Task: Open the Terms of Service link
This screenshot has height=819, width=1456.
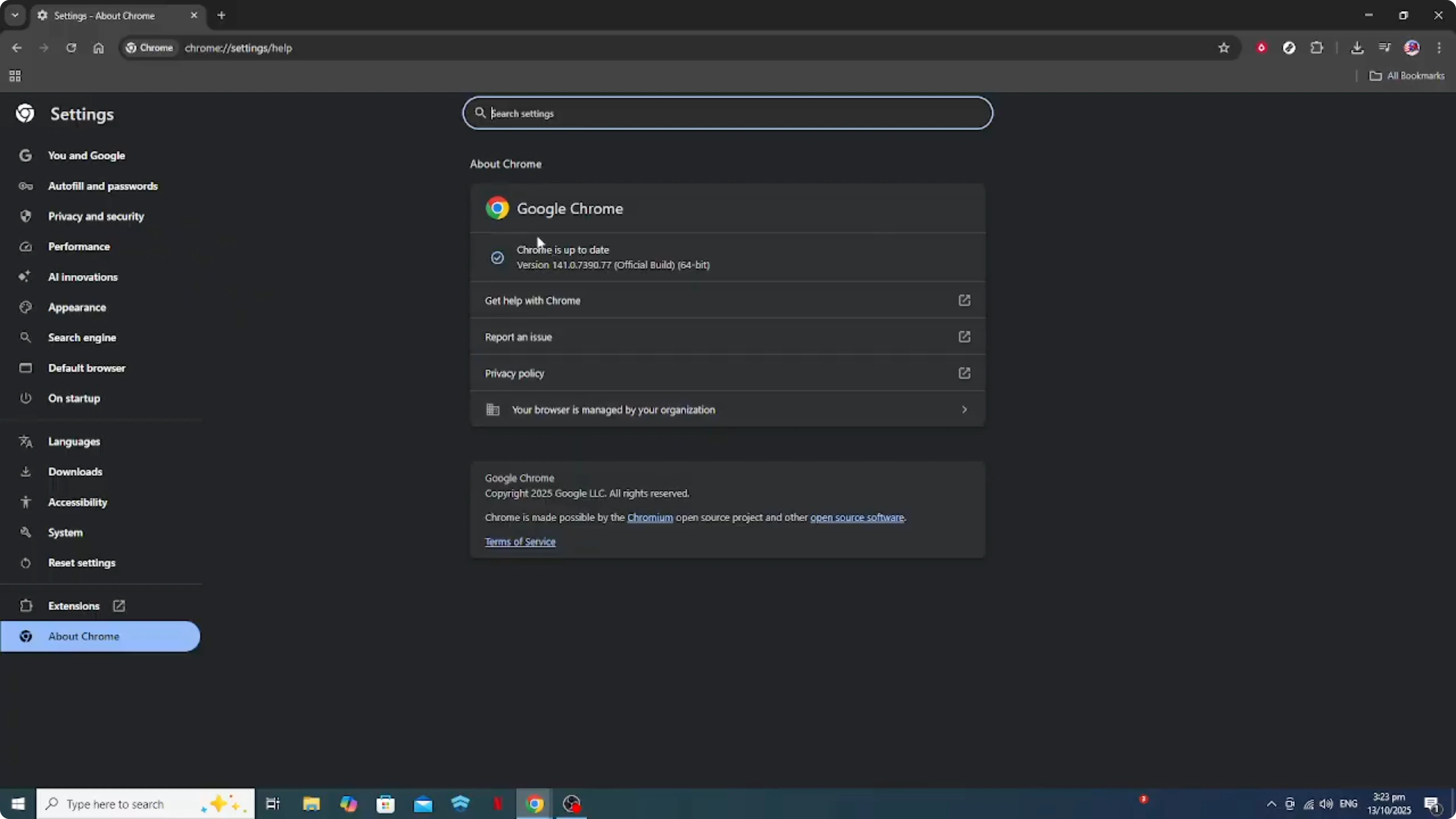Action: pyautogui.click(x=520, y=542)
